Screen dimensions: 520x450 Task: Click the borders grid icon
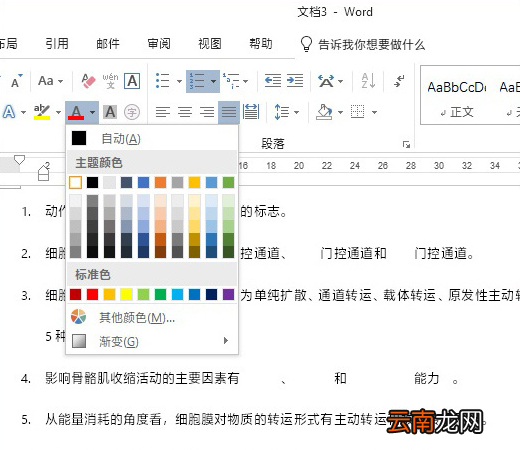point(358,112)
